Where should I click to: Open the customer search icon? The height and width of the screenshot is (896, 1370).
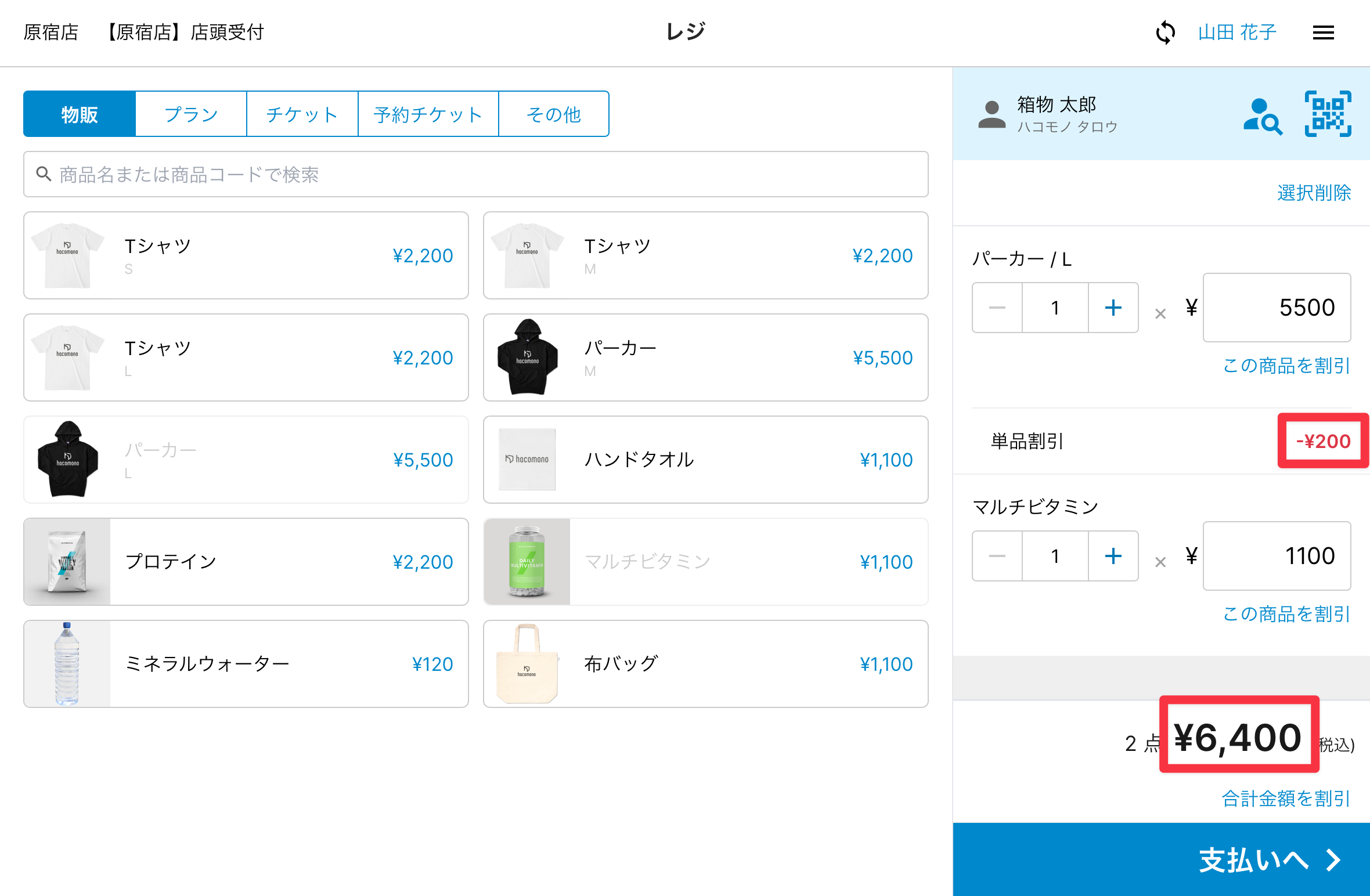tap(1262, 116)
